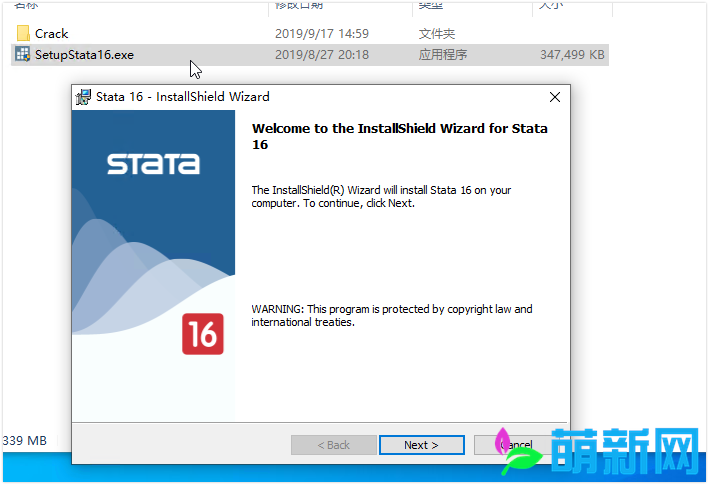The width and height of the screenshot is (709, 485).
Task: Click the Next button in the wizard
Action: 421,445
